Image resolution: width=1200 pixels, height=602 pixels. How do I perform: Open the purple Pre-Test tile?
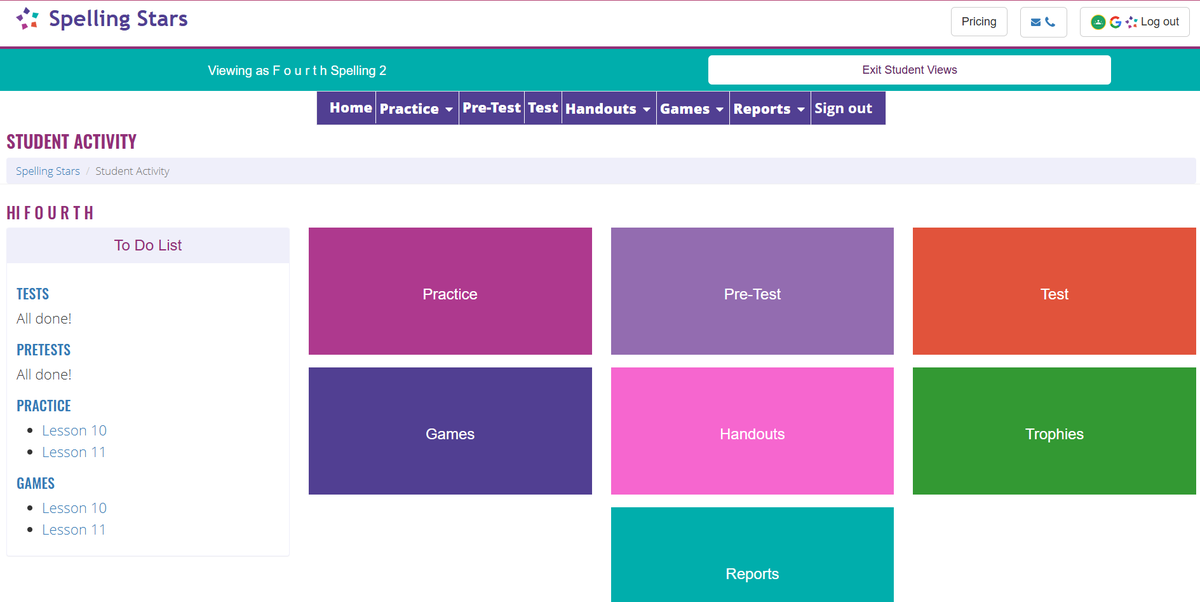[x=752, y=291]
